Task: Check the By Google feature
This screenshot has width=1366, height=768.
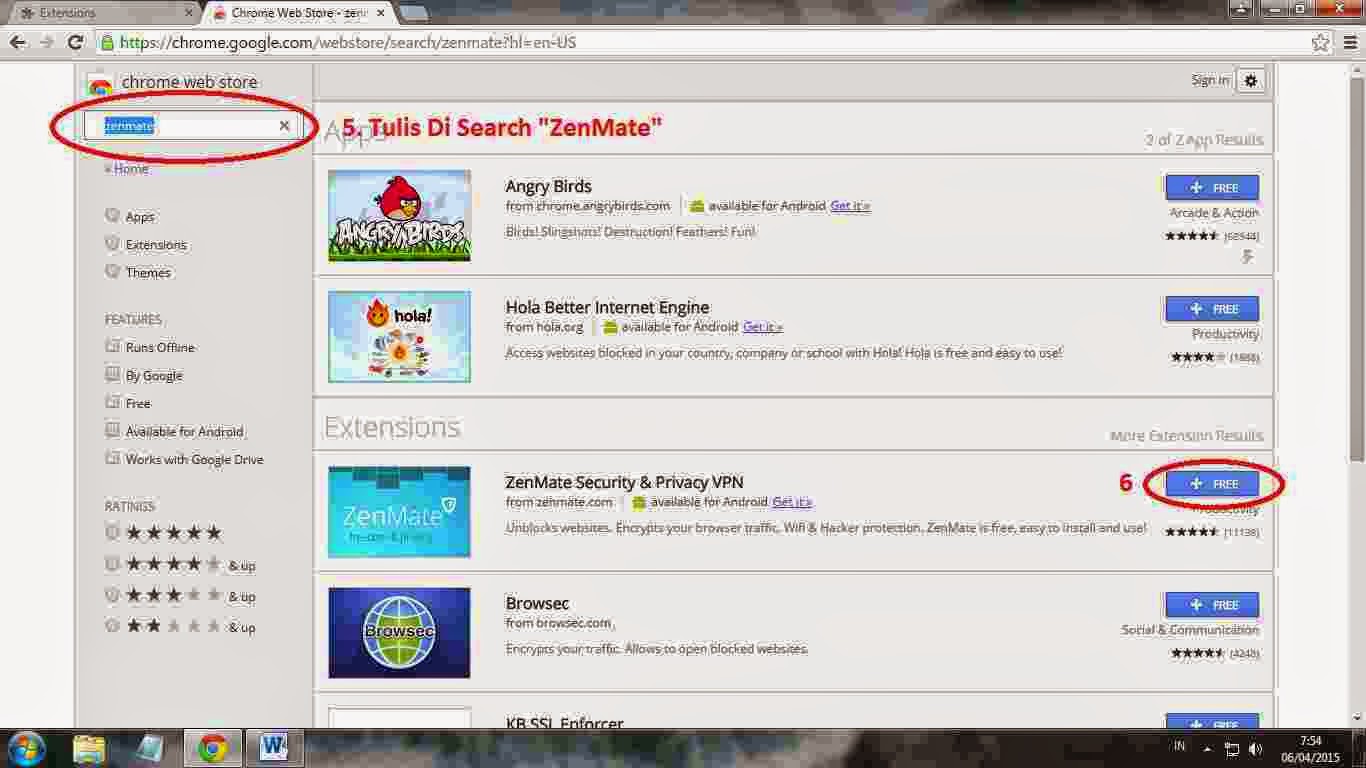Action: click(112, 375)
